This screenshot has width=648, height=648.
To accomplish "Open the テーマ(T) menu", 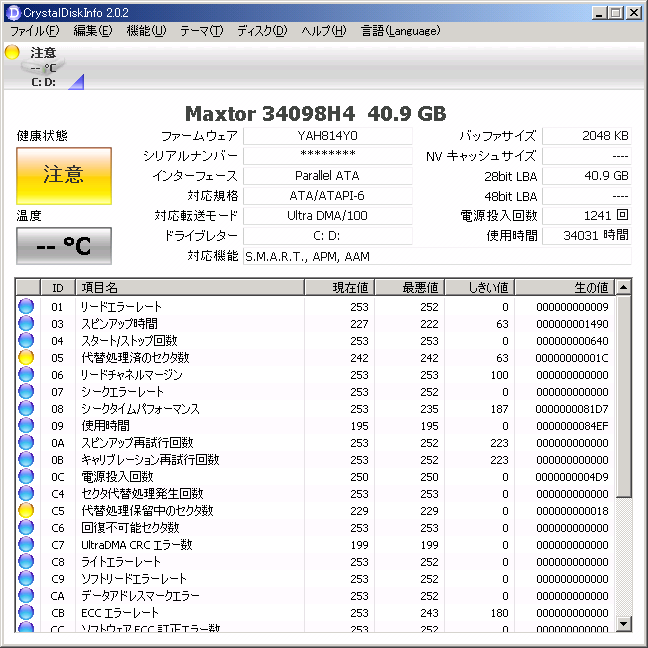I will tap(202, 31).
